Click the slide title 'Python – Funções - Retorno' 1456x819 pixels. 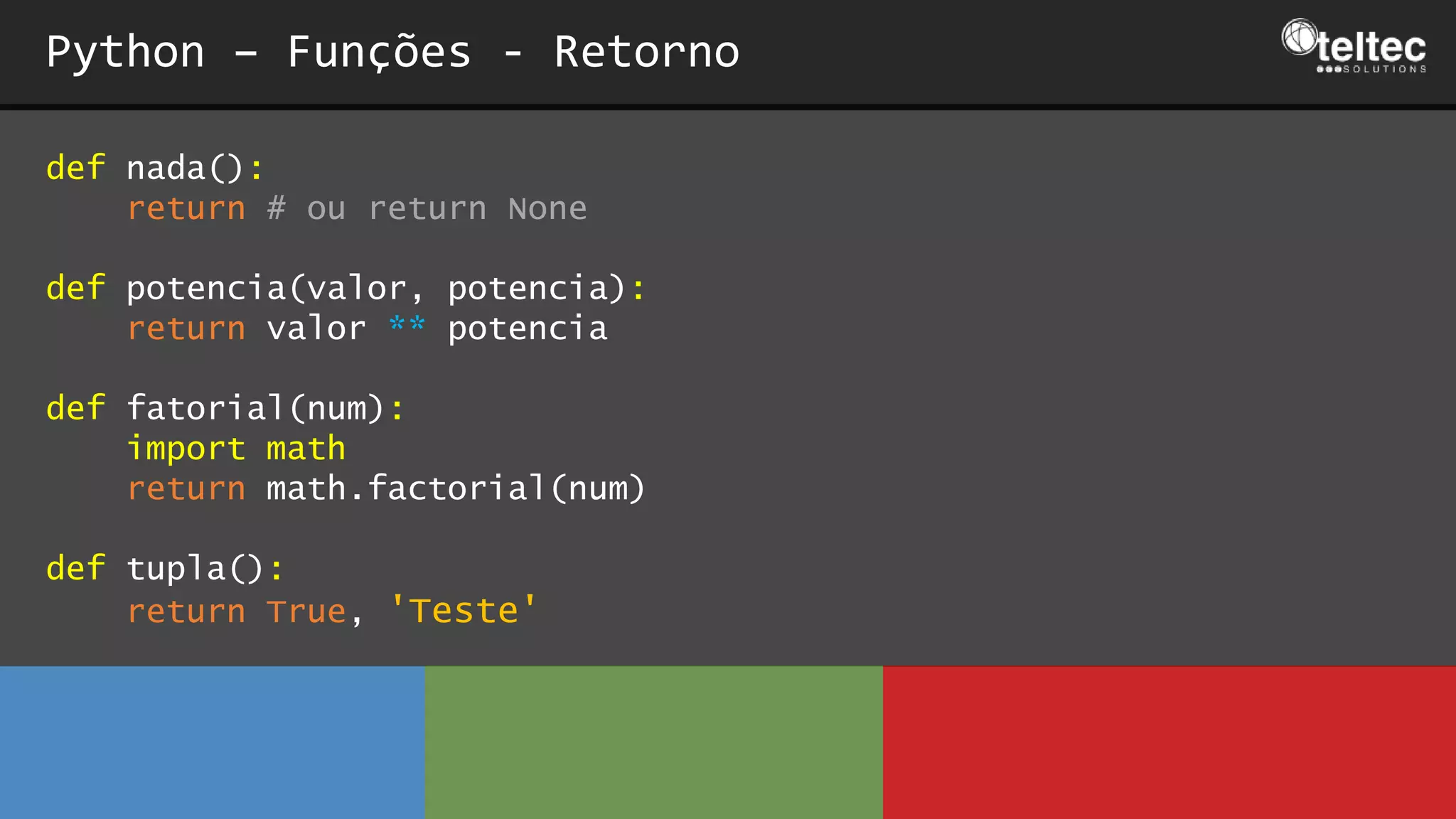[x=392, y=53]
